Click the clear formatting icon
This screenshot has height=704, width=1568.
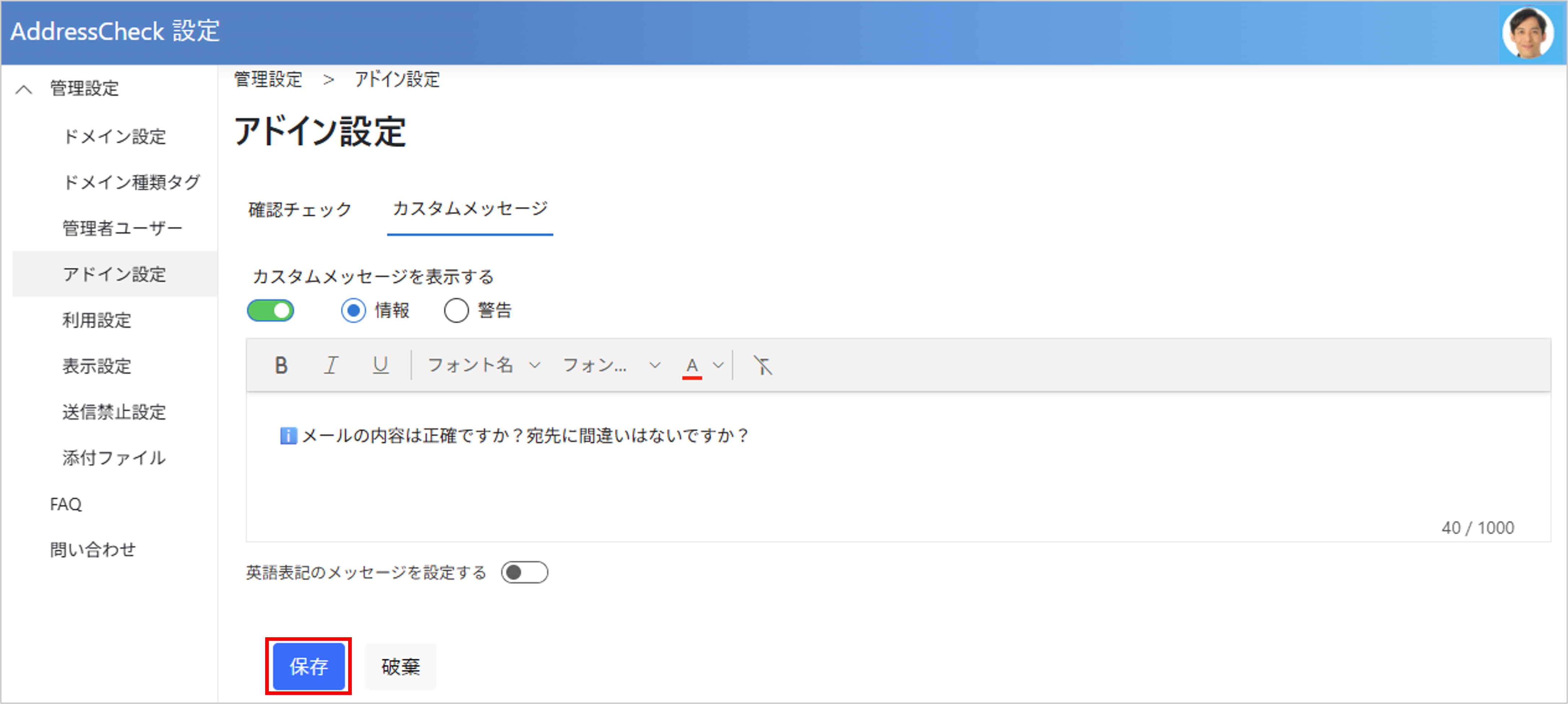click(x=762, y=365)
